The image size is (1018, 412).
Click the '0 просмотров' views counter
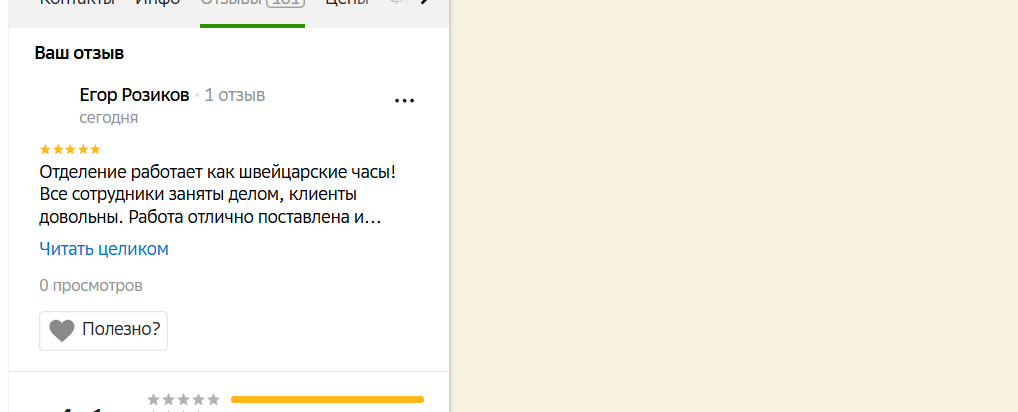pos(91,285)
